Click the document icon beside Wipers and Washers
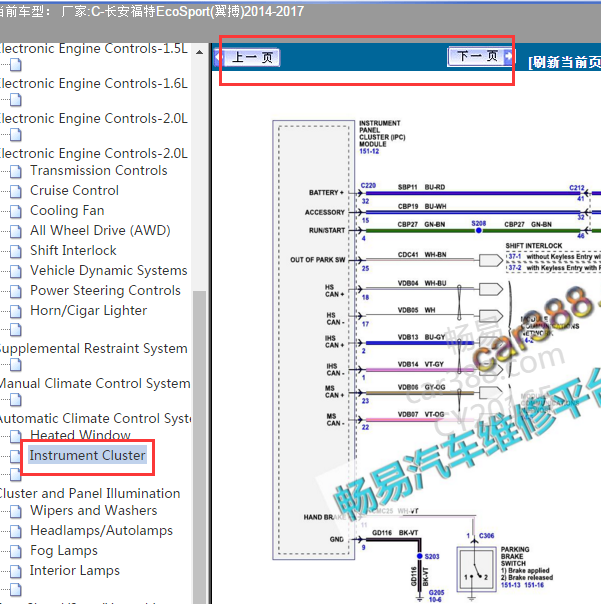The image size is (601, 604). (x=16, y=512)
